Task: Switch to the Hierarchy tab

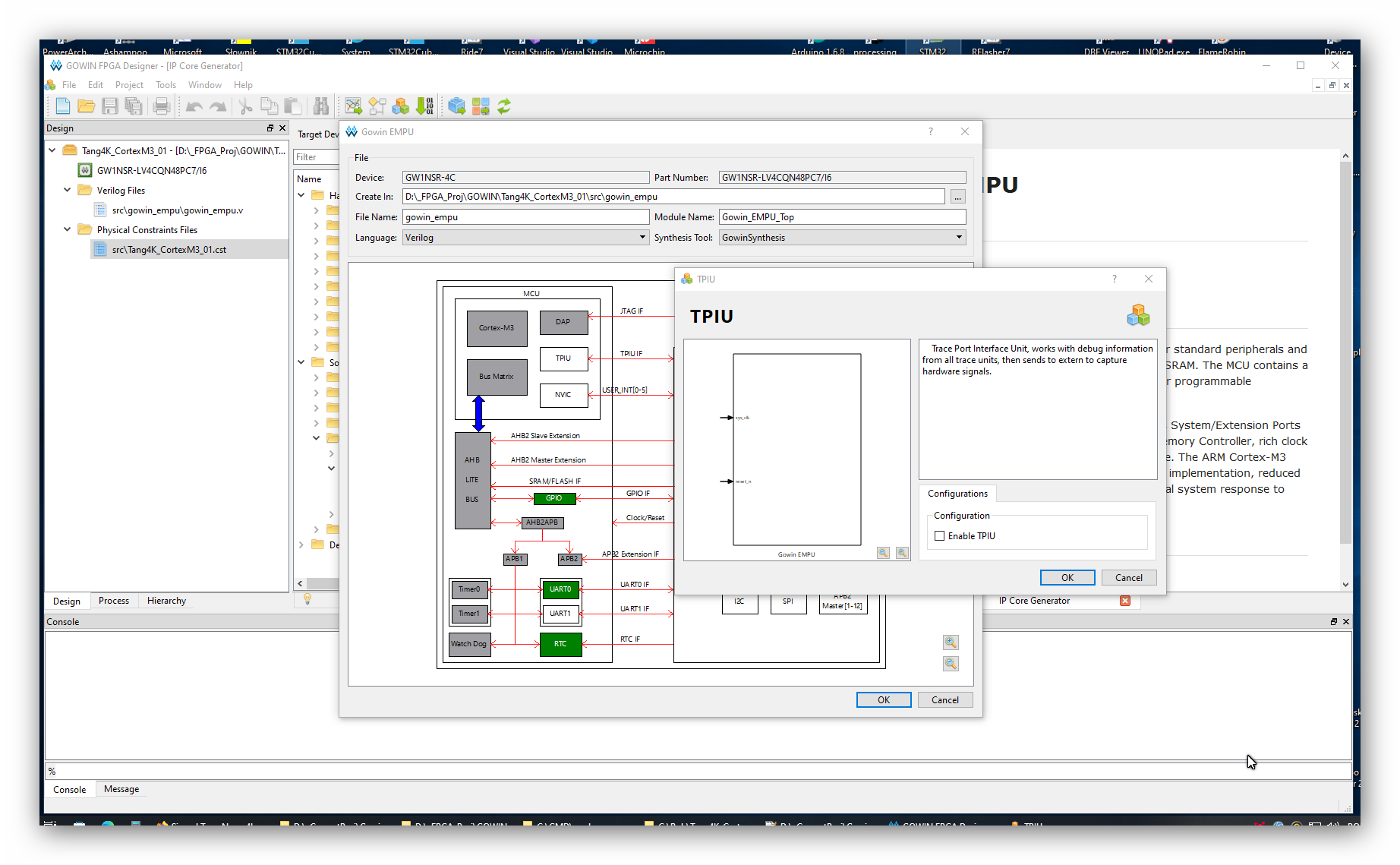Action: pos(166,601)
